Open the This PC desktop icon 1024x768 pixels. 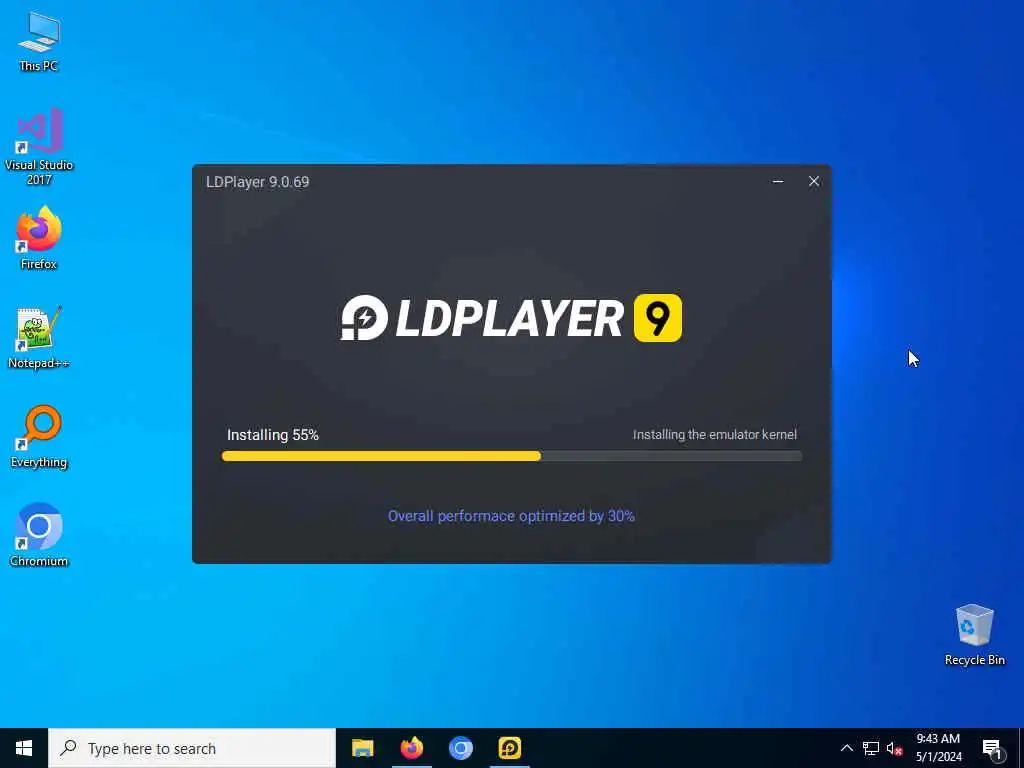tap(39, 40)
